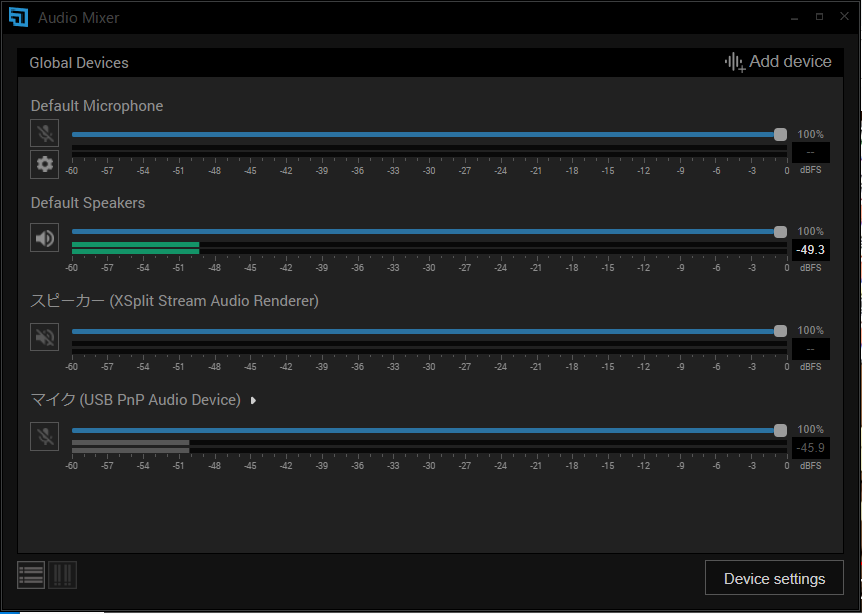
Task: Unmute XSplit Stream Audio Renderer speaker
Action: tap(45, 337)
